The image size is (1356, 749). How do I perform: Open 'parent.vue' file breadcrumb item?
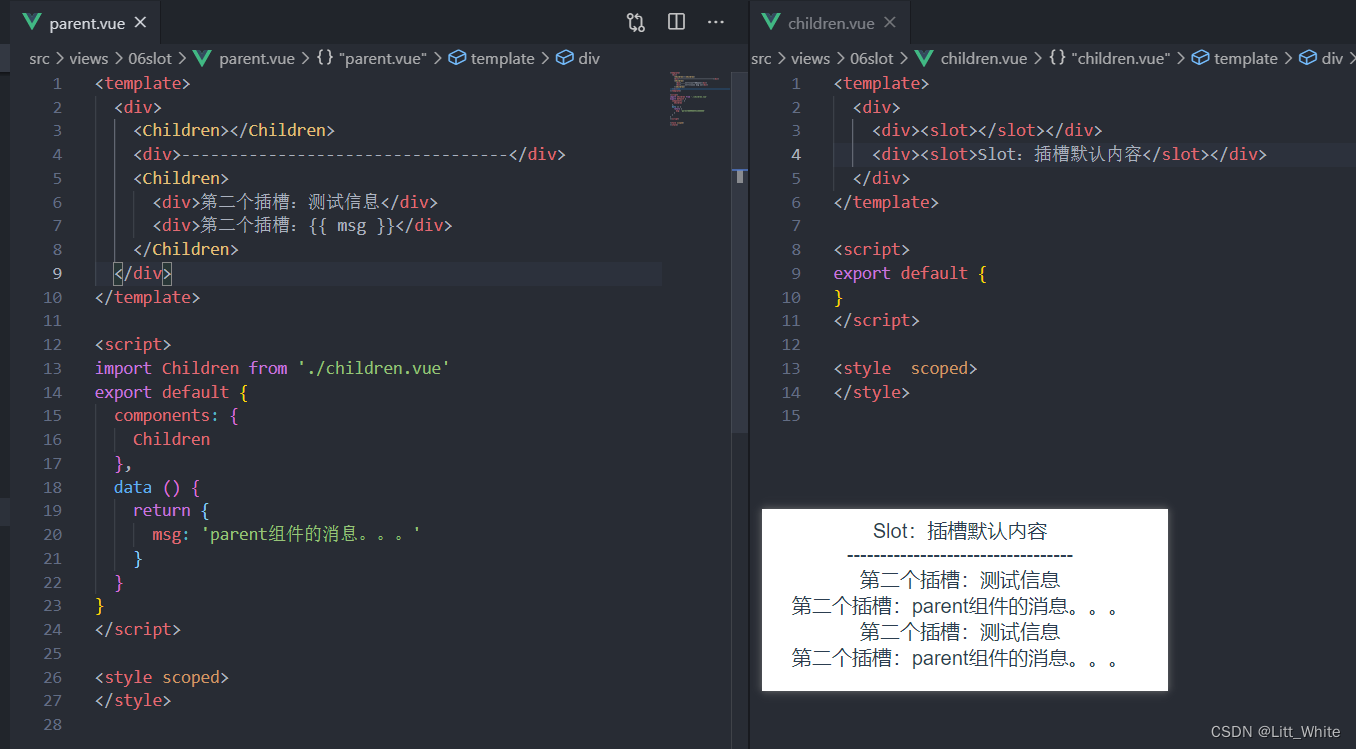[x=245, y=58]
